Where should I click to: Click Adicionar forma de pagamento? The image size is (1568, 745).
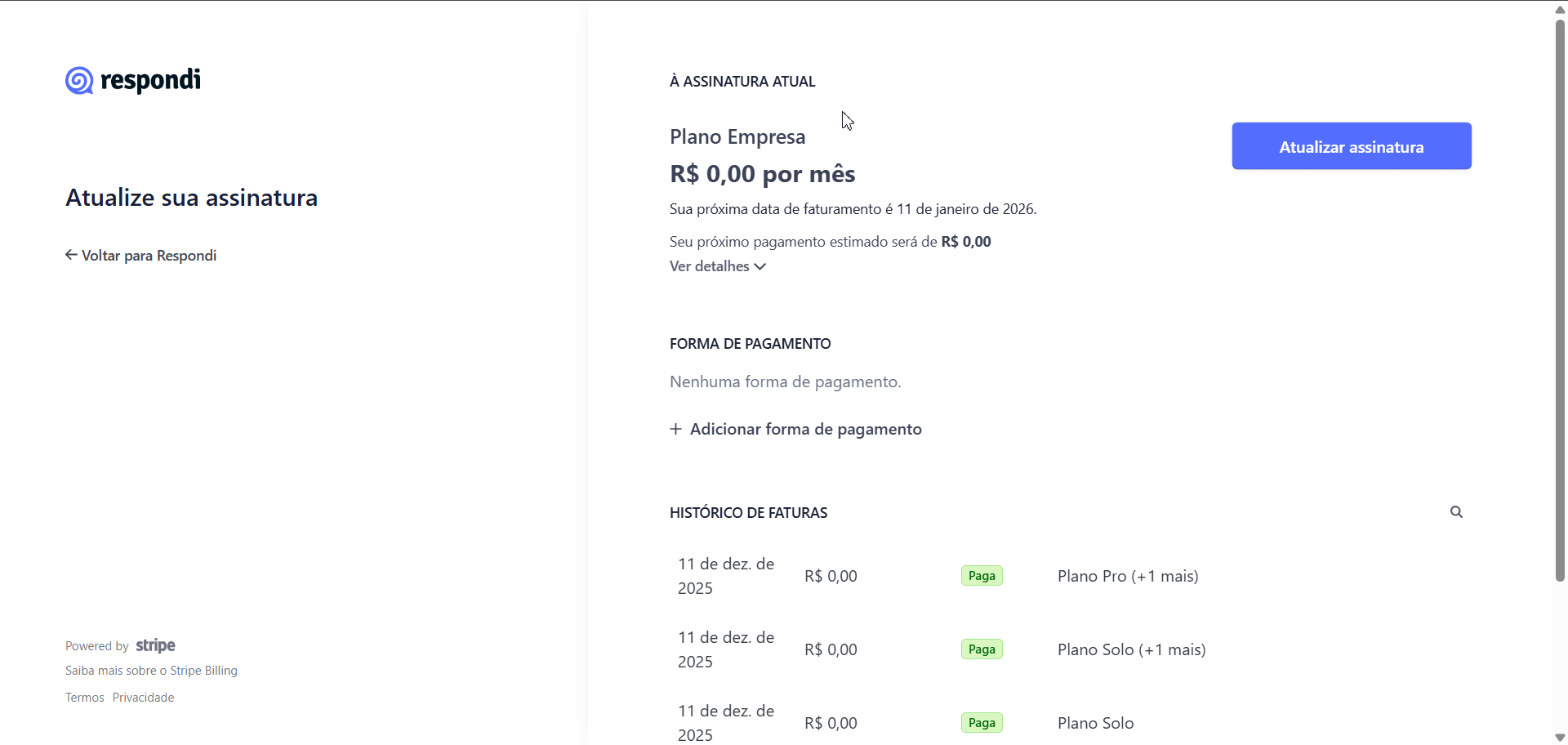(x=796, y=429)
